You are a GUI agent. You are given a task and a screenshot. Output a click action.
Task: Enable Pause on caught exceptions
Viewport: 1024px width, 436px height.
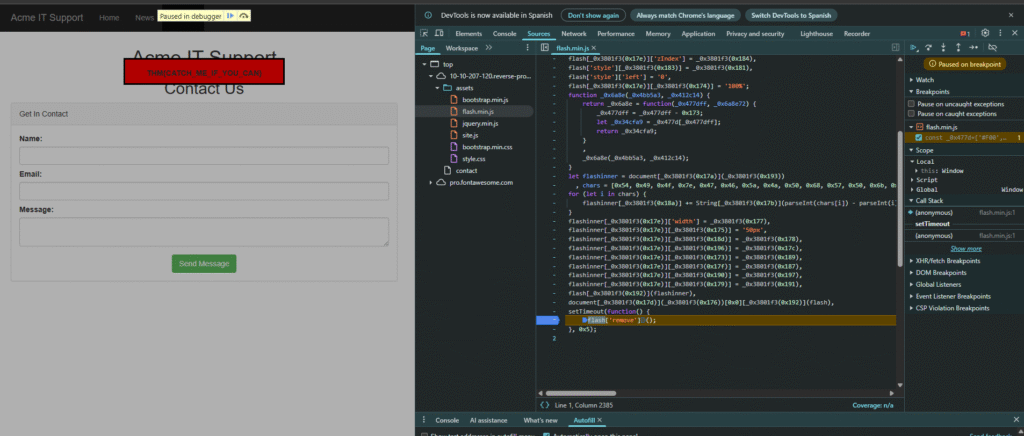coord(913,115)
